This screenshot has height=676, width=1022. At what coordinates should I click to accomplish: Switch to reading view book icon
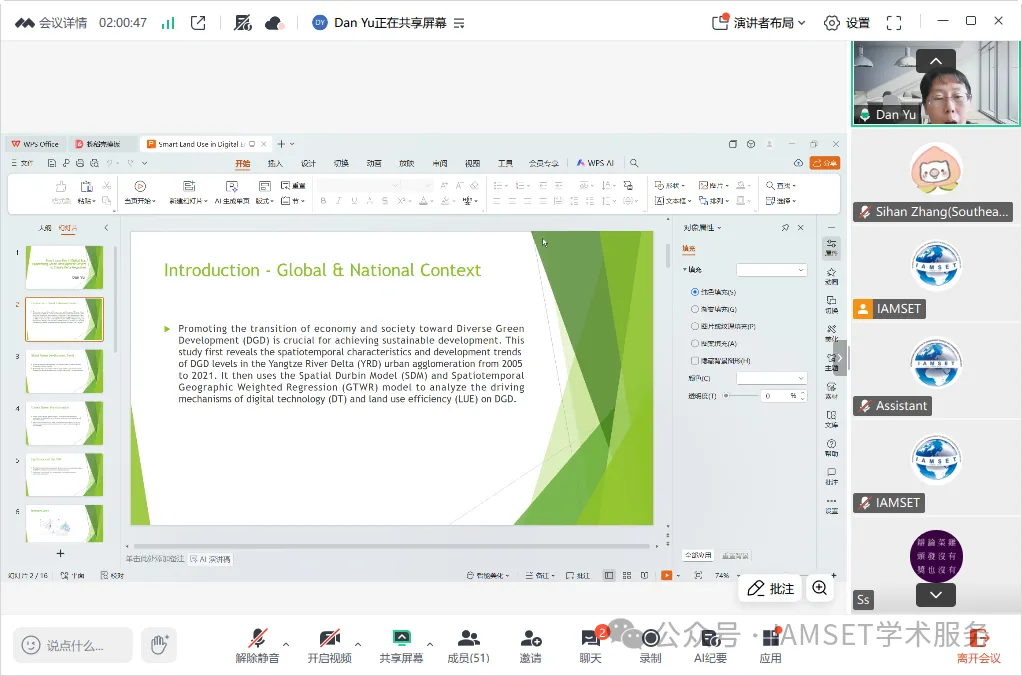pyautogui.click(x=645, y=576)
